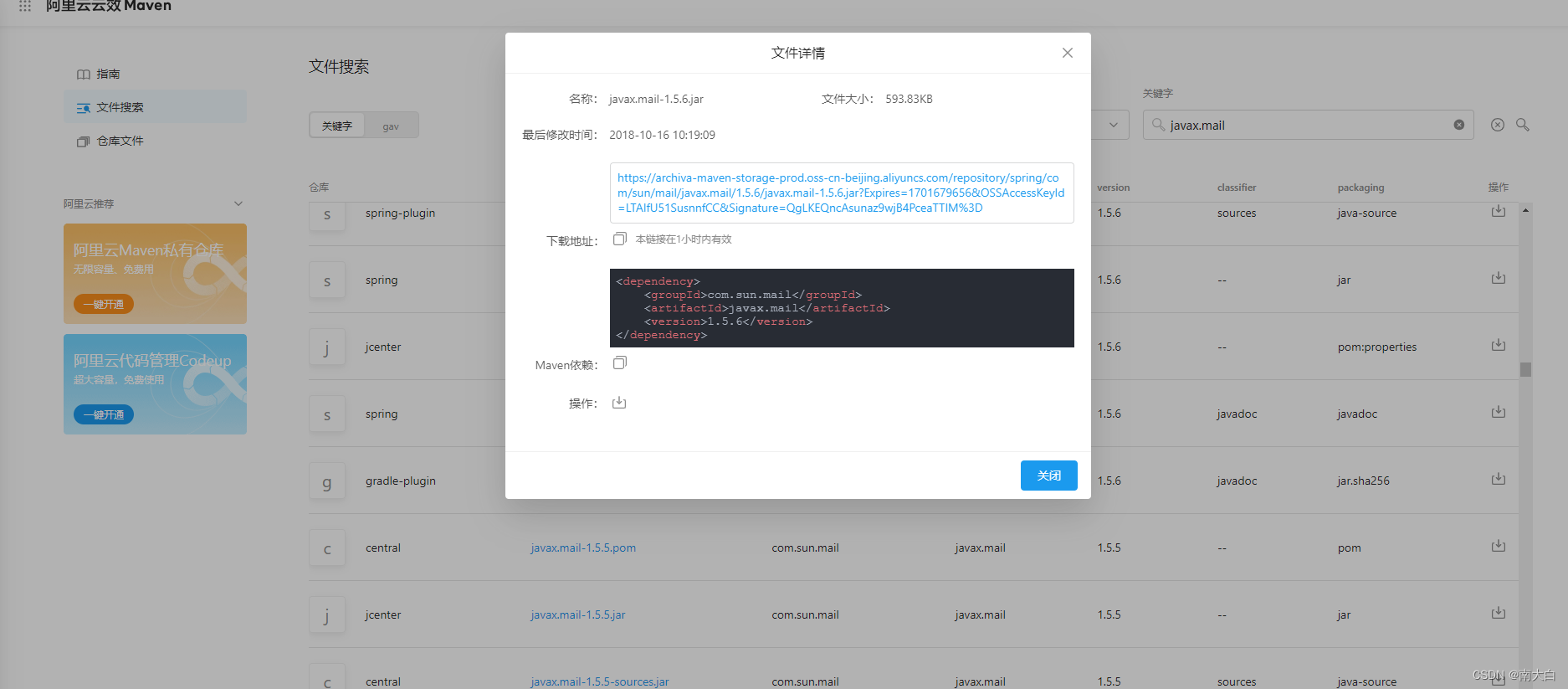Open the 阿里云代码管理Codeup promo card
1568x689 pixels.
[155, 384]
